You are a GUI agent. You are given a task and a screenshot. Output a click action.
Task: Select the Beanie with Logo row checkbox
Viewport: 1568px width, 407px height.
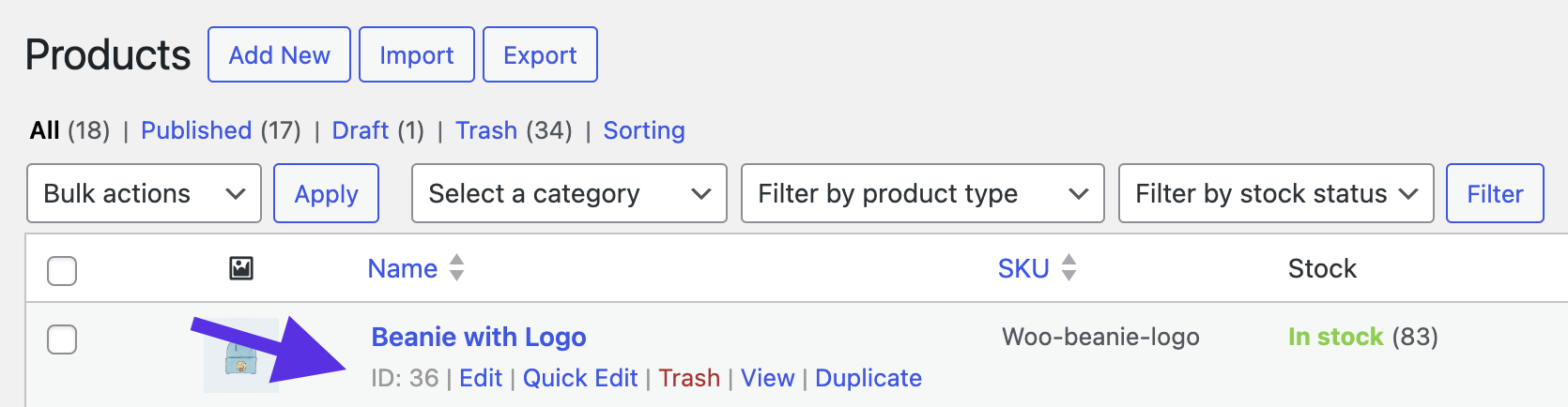(x=62, y=339)
